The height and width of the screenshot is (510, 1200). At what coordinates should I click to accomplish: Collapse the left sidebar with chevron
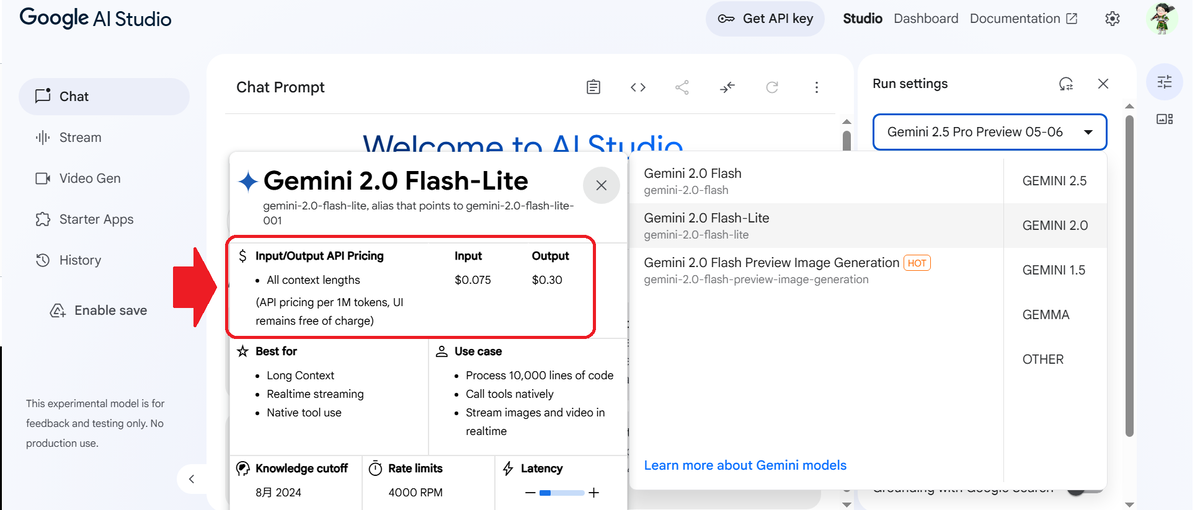point(191,479)
